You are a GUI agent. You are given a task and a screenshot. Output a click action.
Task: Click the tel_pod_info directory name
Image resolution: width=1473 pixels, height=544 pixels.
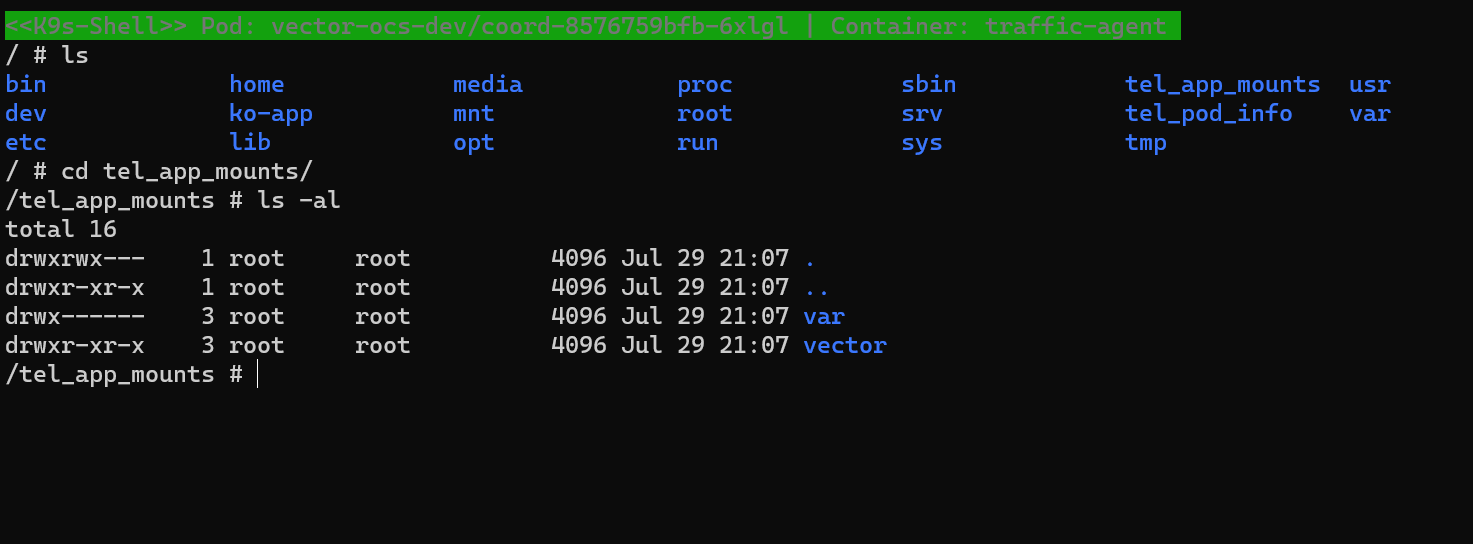pyautogui.click(x=1208, y=114)
